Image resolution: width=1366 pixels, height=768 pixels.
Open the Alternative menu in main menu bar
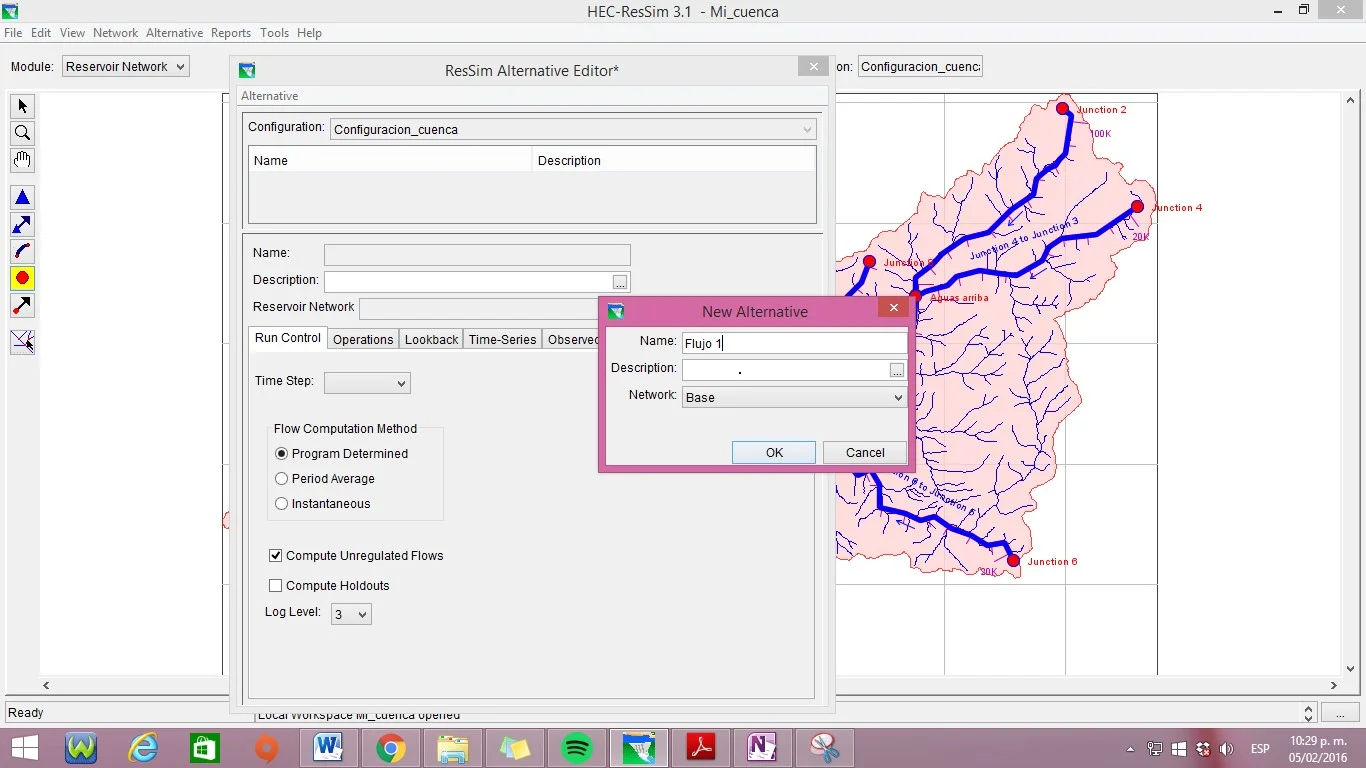pos(174,33)
